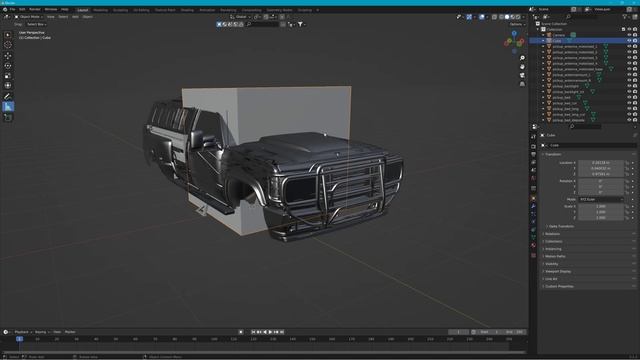Image resolution: width=640 pixels, height=360 pixels.
Task: Disable Cube in renders with camera icon
Action: pyautogui.click(x=635, y=41)
